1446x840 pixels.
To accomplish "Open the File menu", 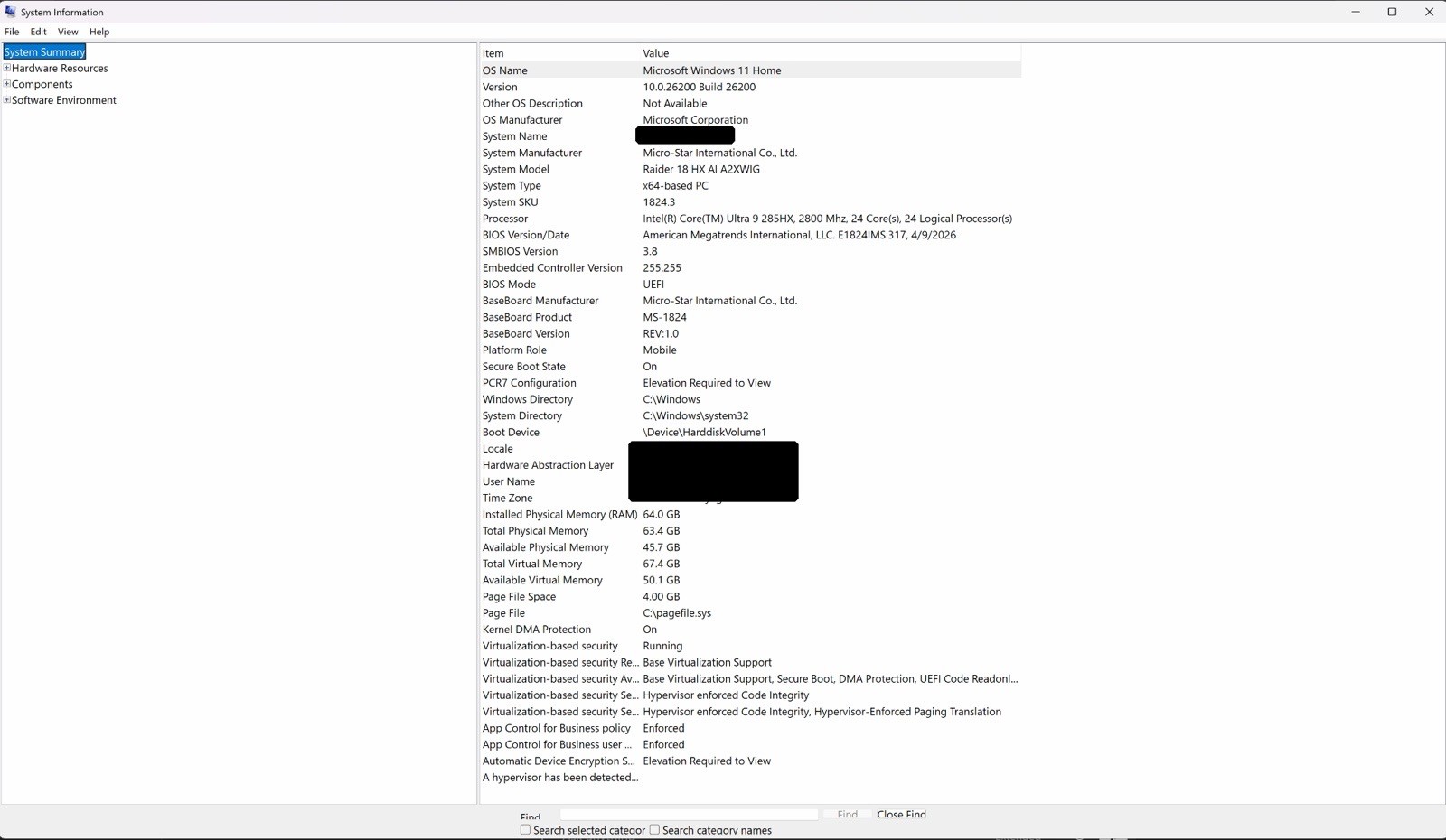I will pos(12,32).
